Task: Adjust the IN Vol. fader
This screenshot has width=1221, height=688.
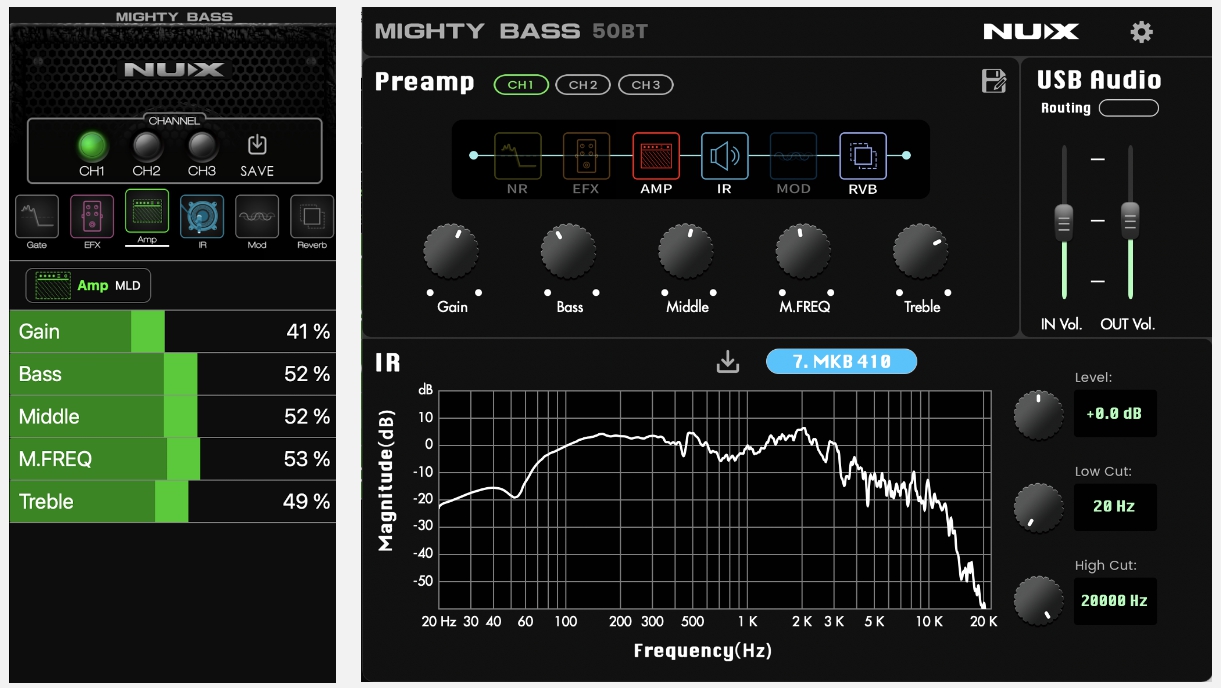Action: [1064, 221]
